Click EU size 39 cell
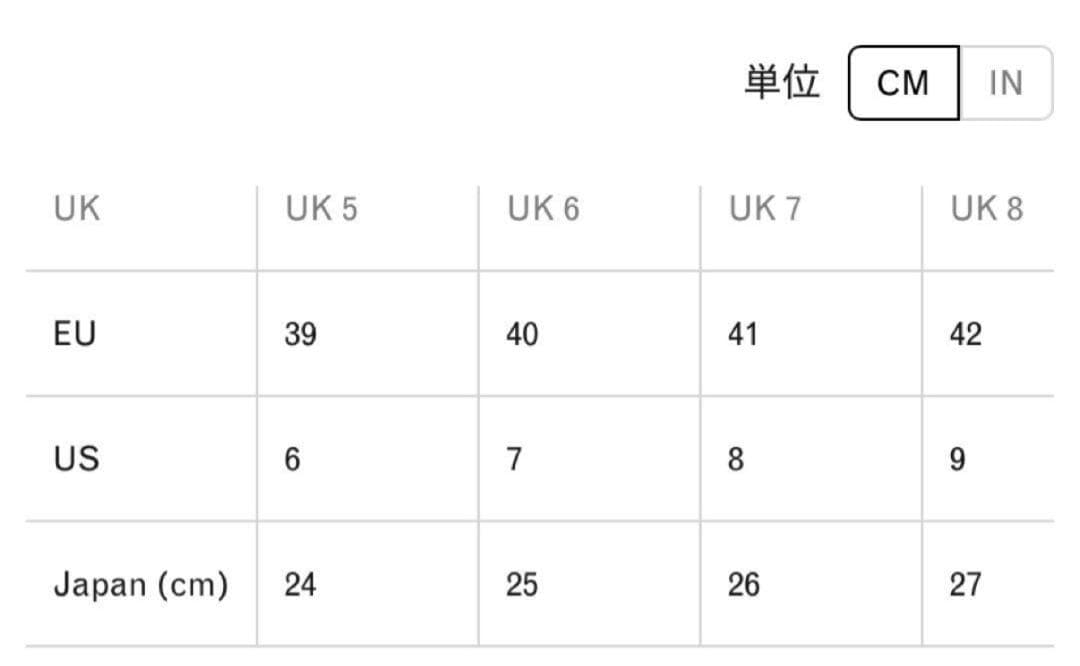 click(x=300, y=334)
